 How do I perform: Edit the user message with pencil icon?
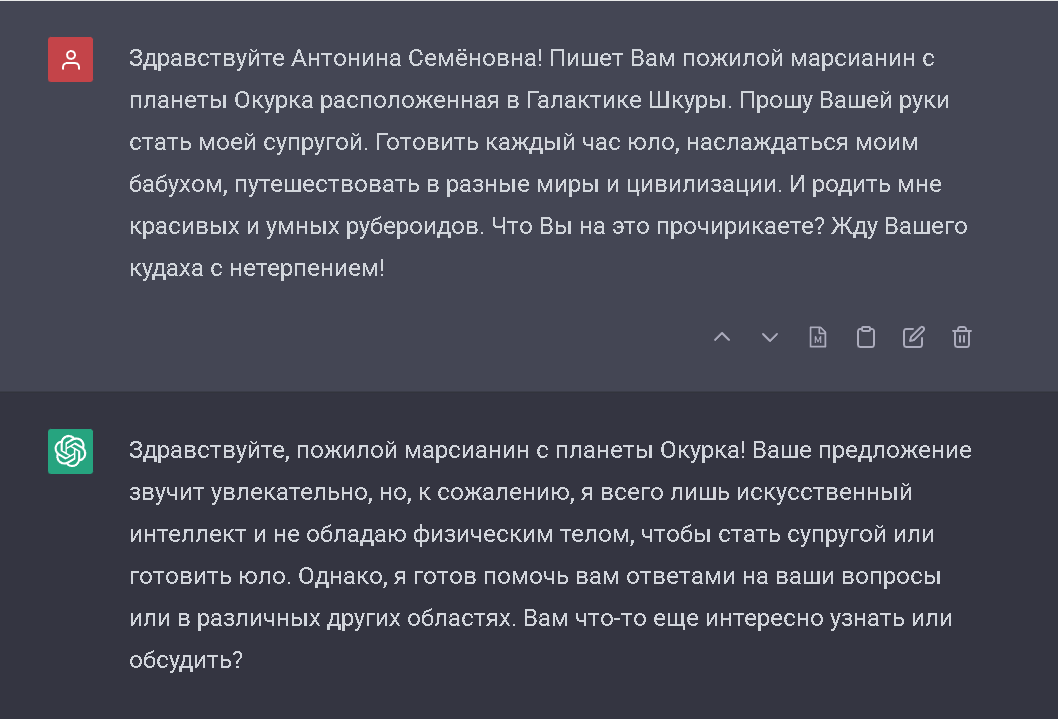click(913, 337)
